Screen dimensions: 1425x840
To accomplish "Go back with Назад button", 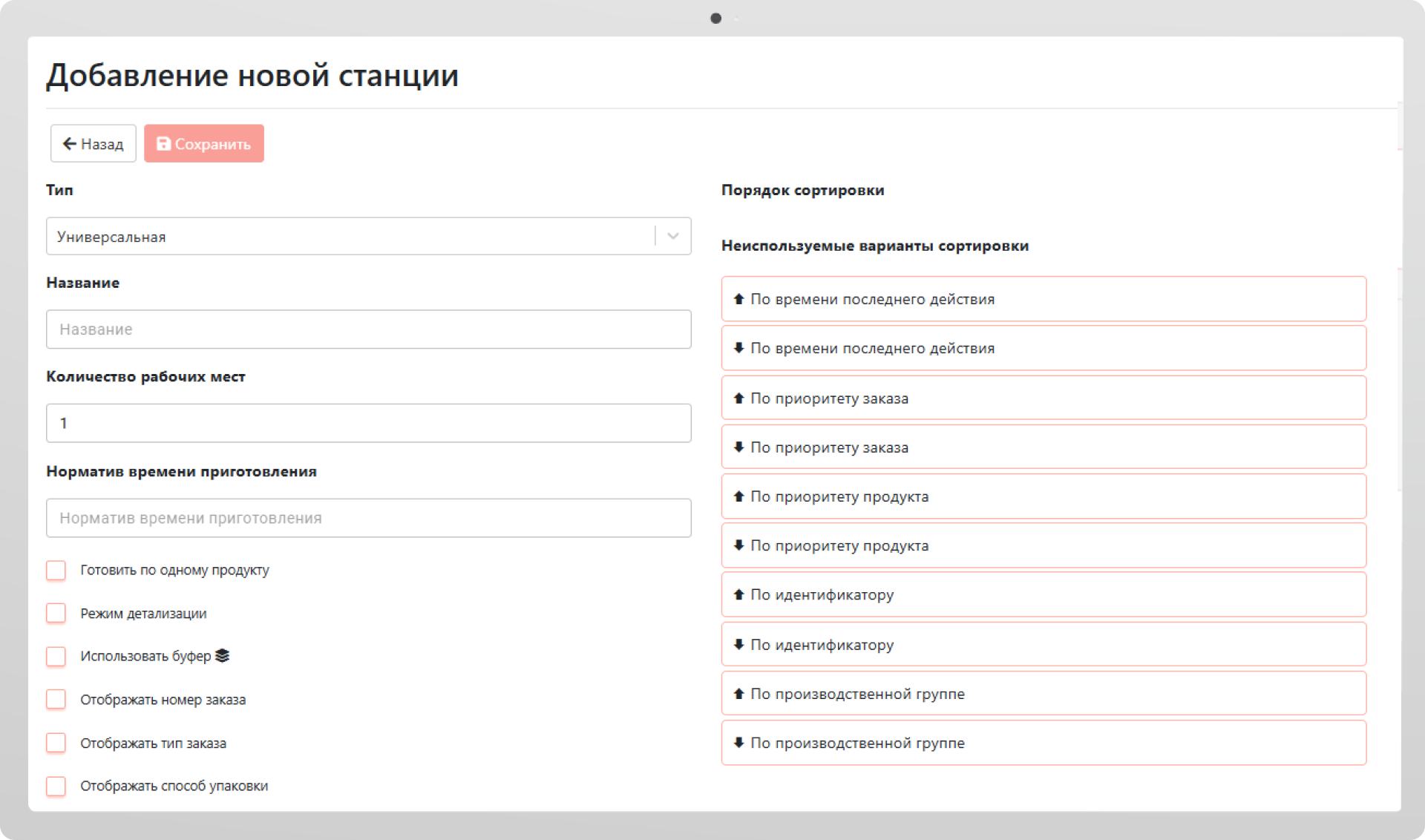I will coord(94,144).
